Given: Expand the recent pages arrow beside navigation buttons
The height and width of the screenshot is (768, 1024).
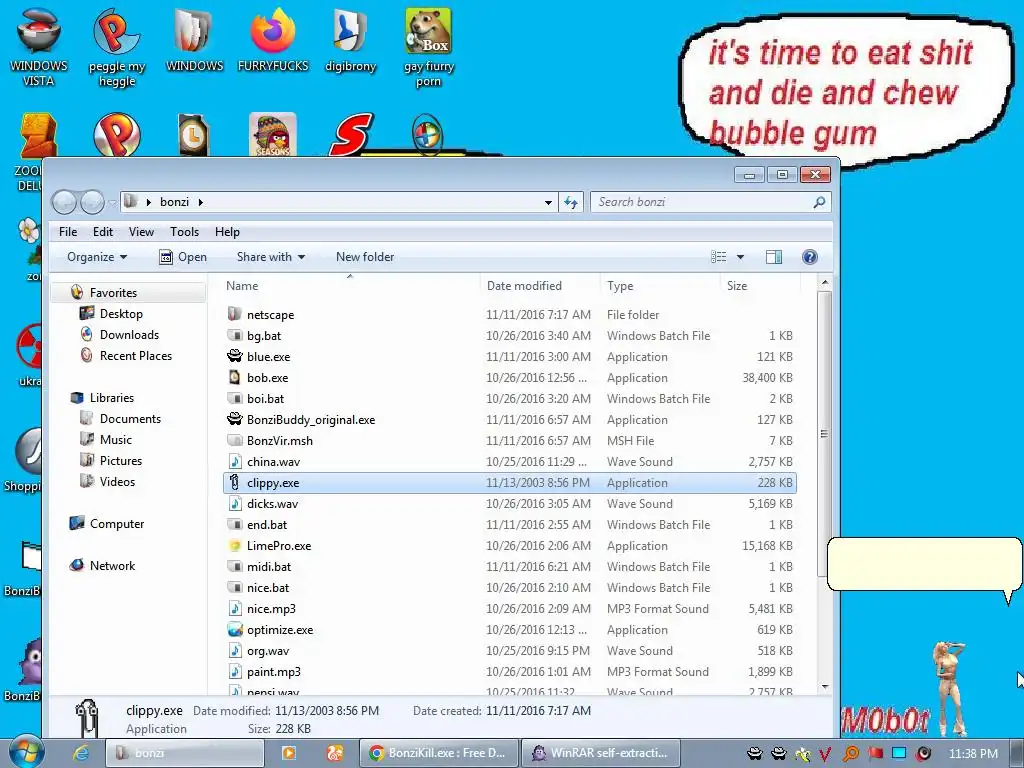Looking at the screenshot, I should coord(112,203).
